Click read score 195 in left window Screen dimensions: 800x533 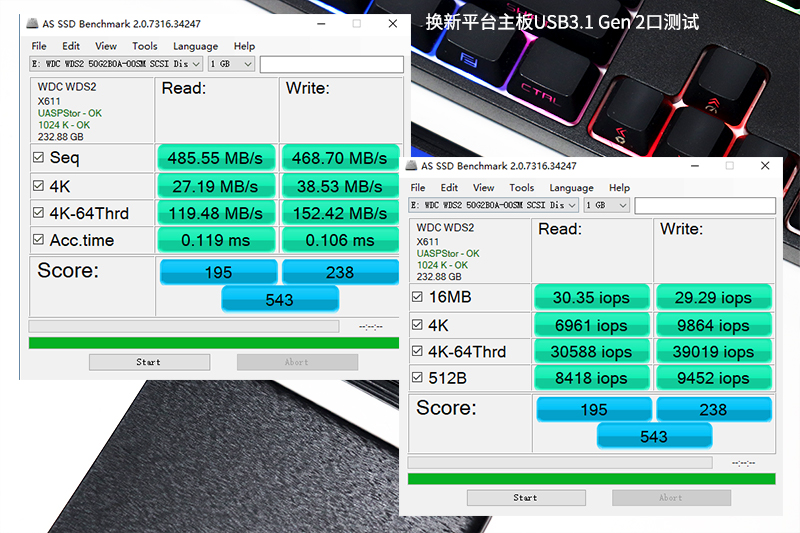[x=218, y=272]
